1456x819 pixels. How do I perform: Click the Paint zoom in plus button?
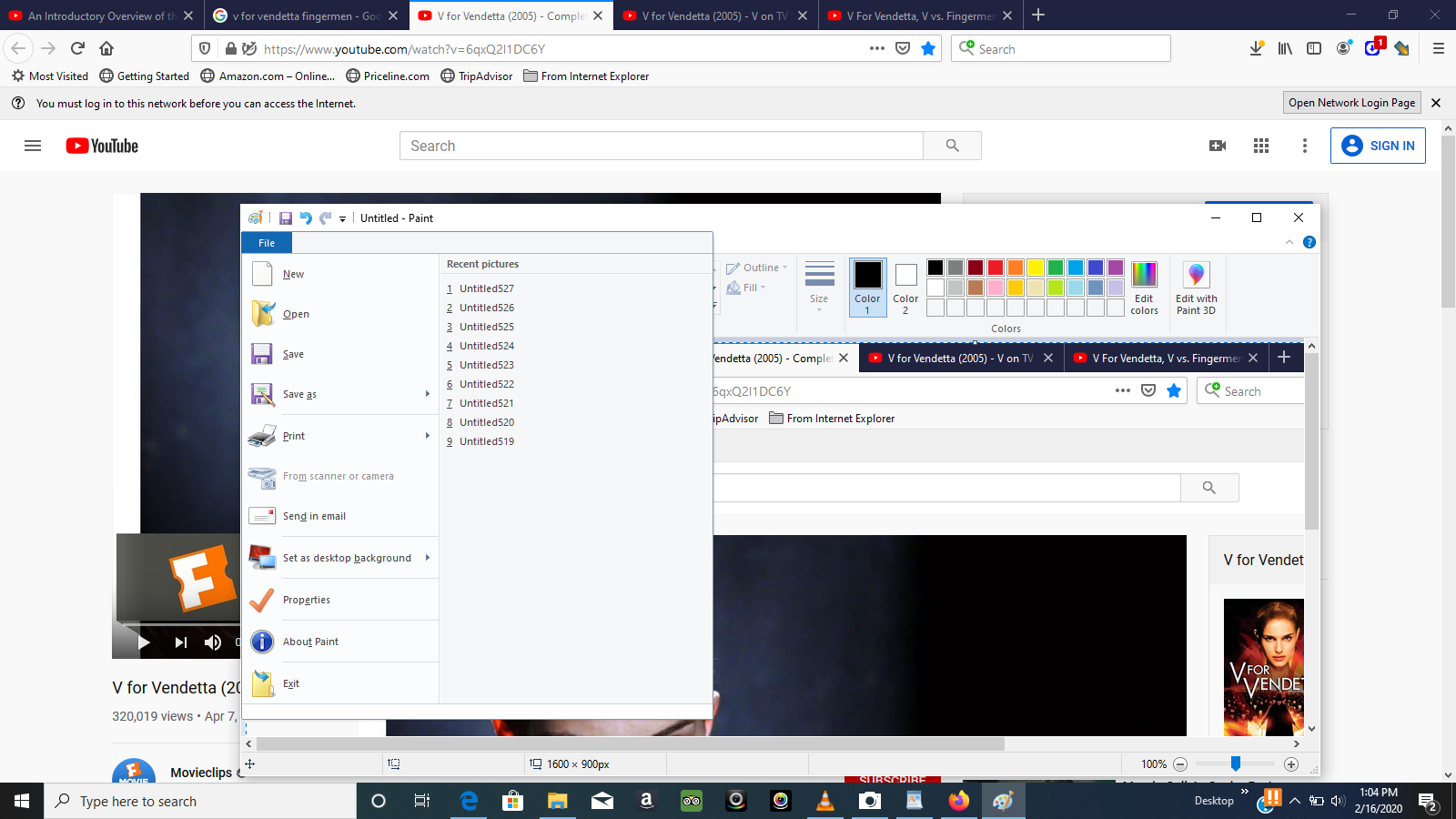point(1291,764)
